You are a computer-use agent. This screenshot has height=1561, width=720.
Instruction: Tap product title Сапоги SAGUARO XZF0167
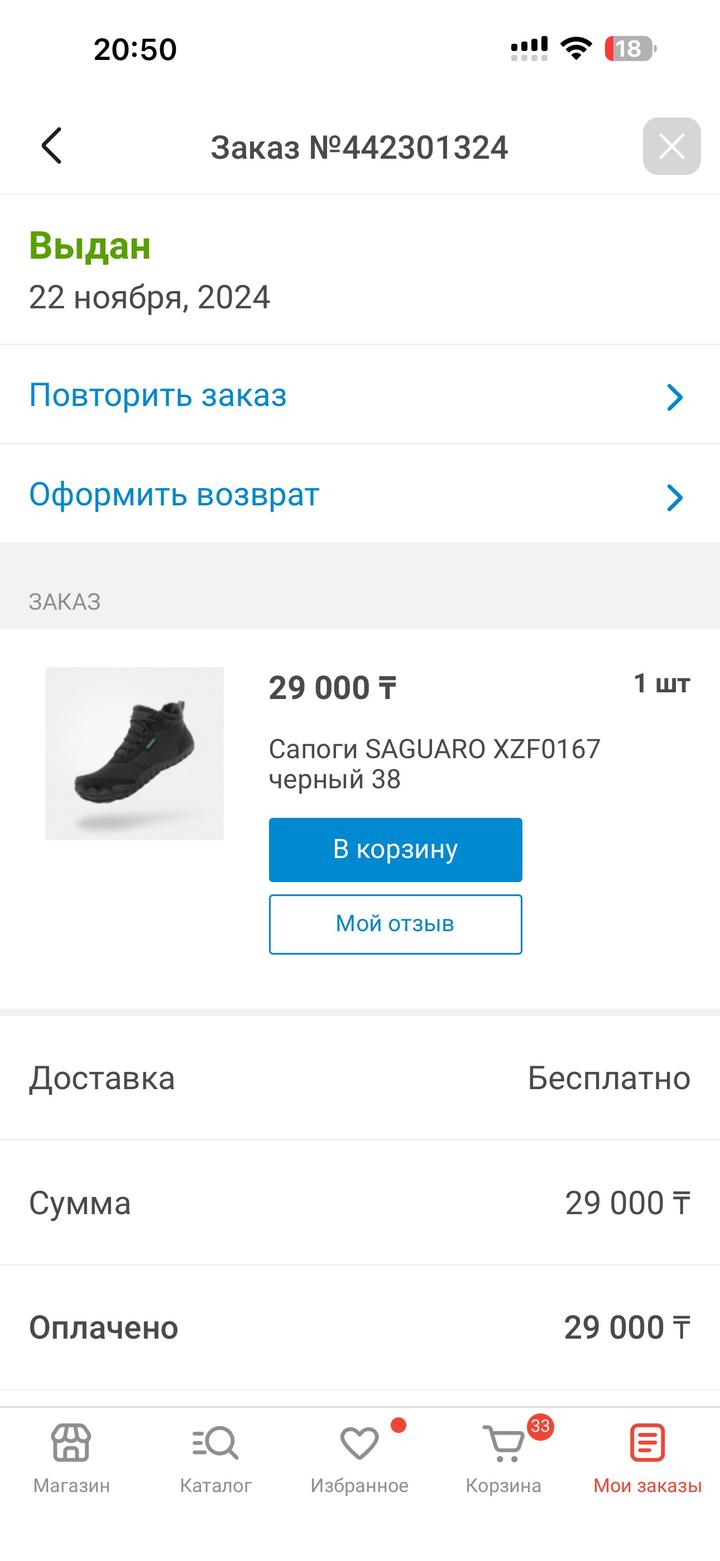[434, 763]
